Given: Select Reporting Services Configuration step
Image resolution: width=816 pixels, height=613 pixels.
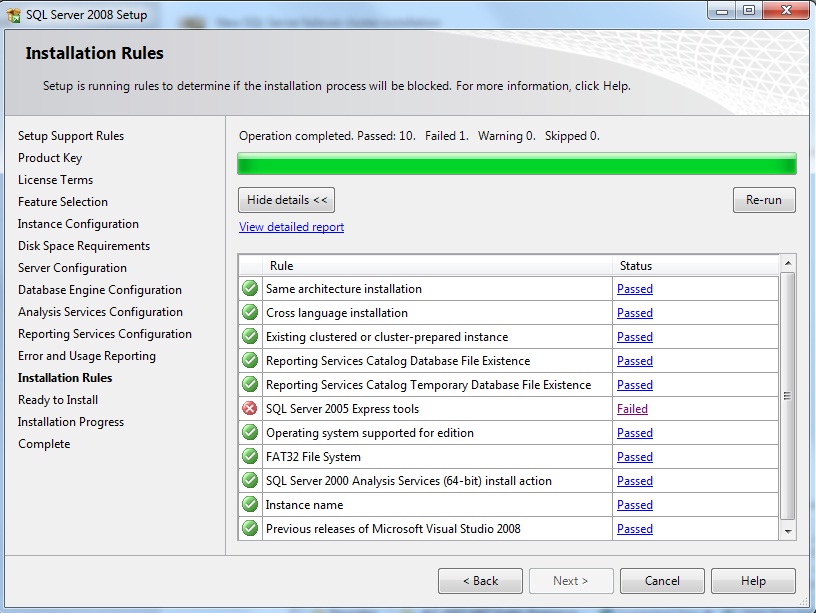Looking at the screenshot, I should [x=105, y=334].
